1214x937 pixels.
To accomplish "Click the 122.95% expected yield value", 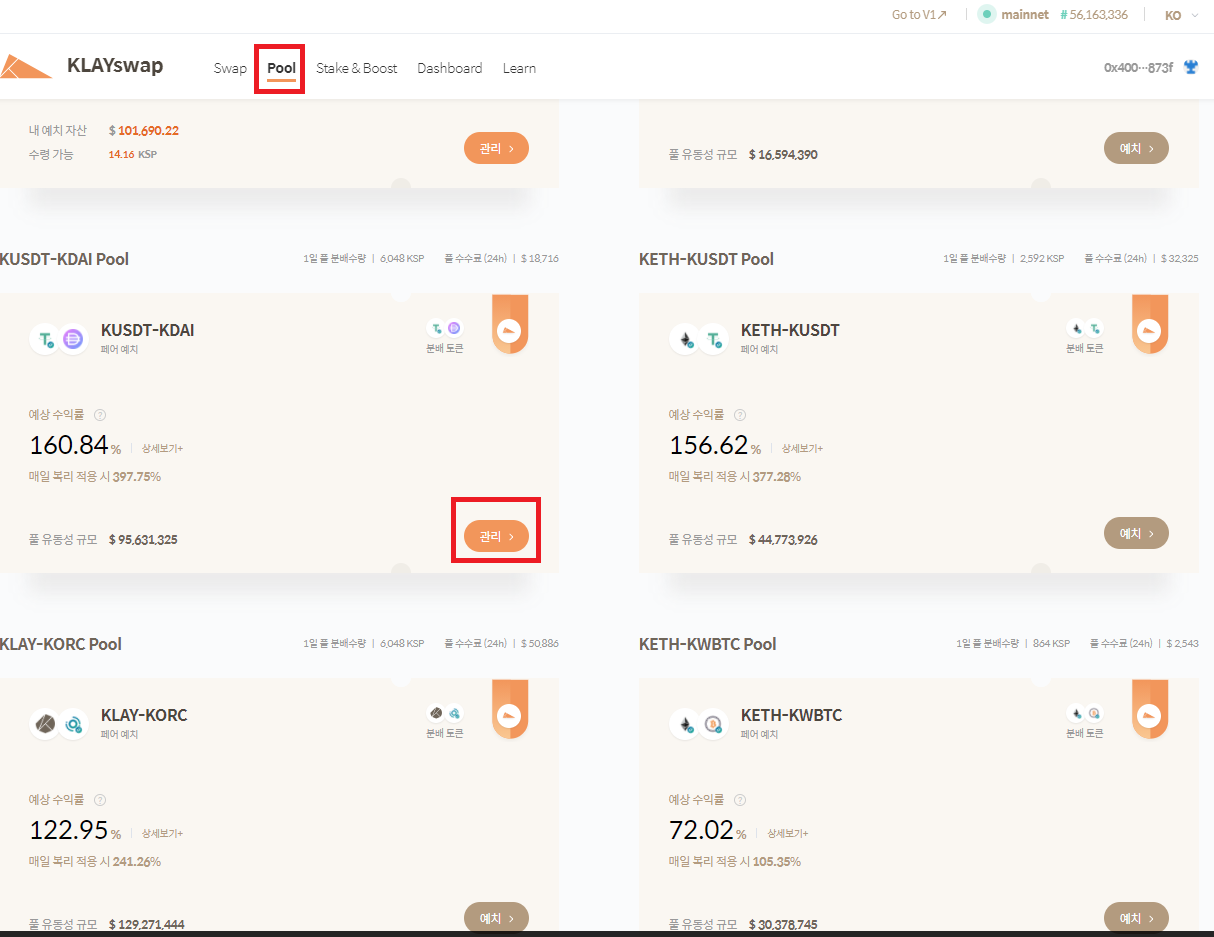I will (x=75, y=830).
